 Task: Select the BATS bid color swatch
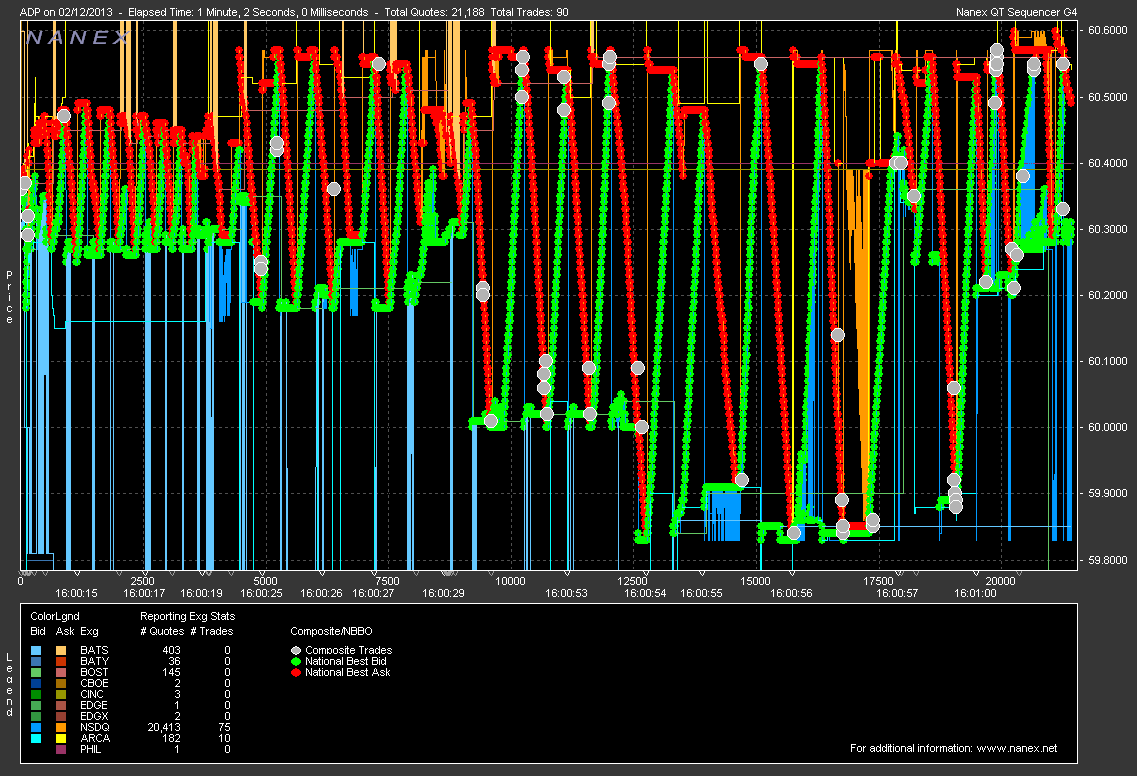tap(36, 651)
